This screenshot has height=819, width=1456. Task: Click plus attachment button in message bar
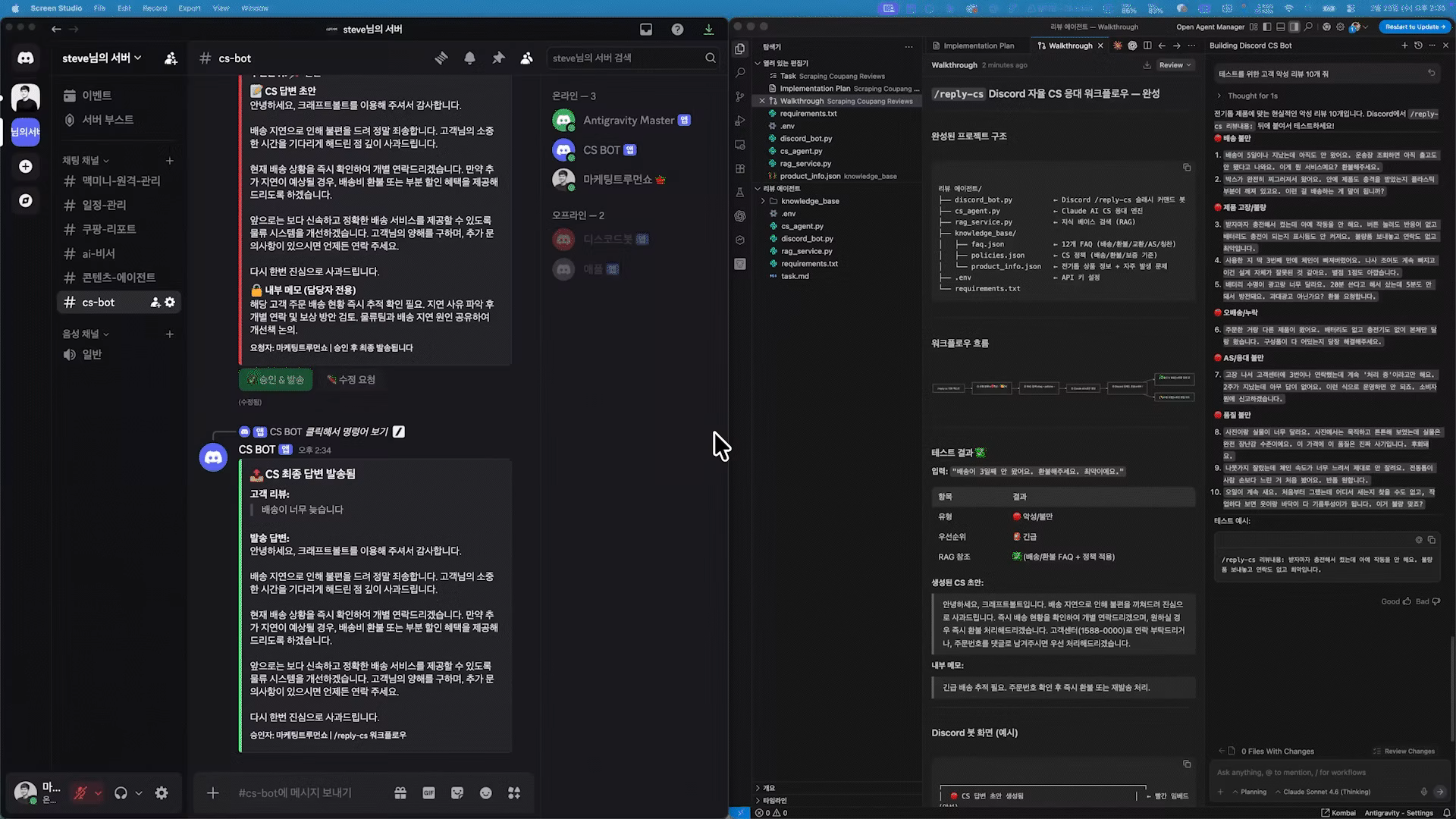coord(213,793)
